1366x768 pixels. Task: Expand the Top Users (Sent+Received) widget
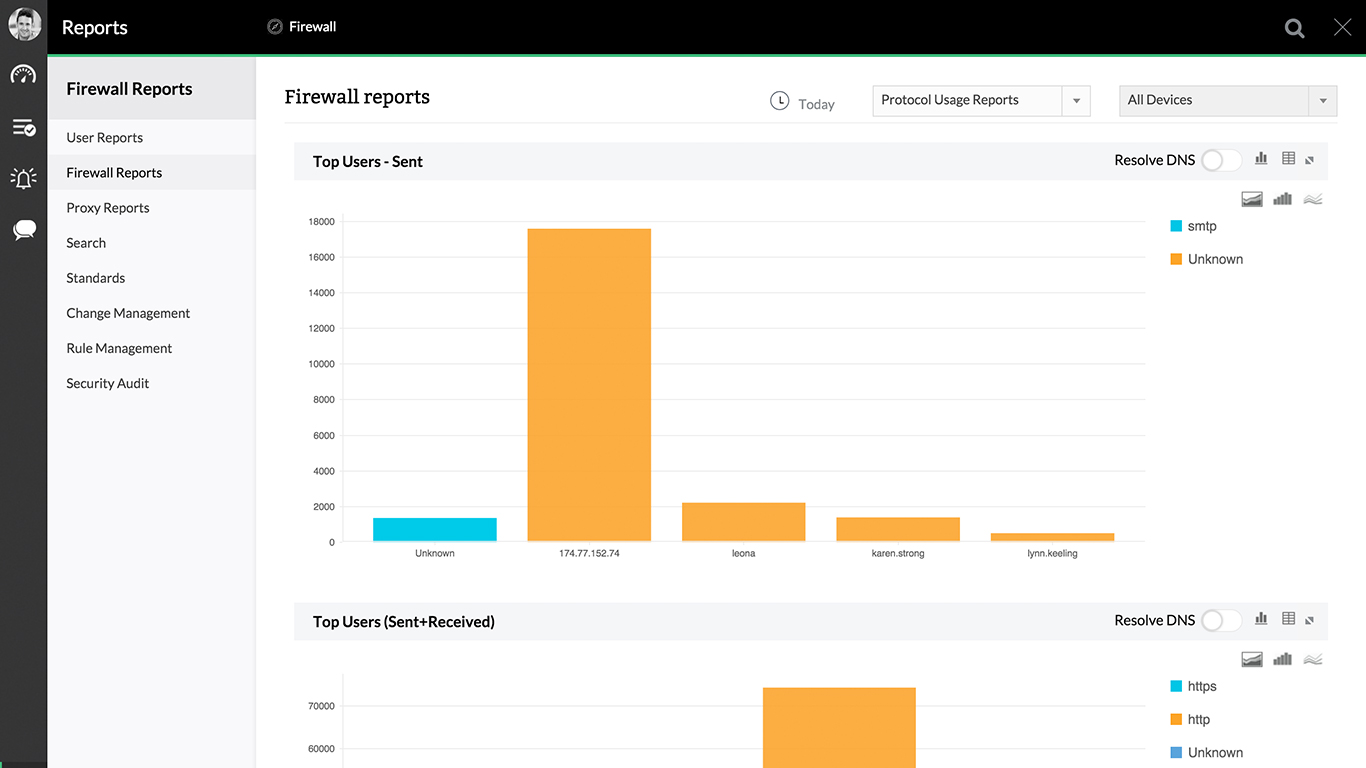1310,620
